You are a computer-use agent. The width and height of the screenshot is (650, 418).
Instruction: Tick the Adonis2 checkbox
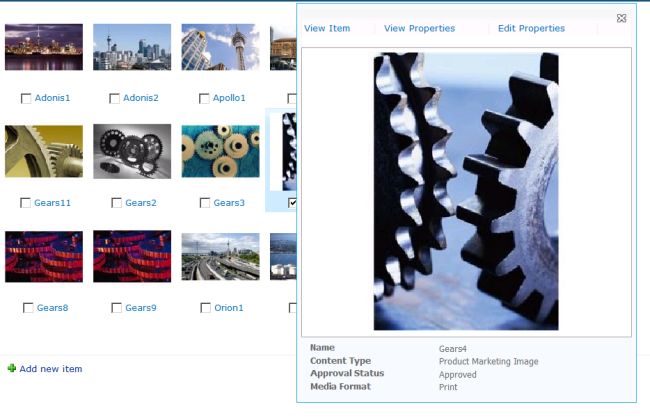[x=114, y=98]
